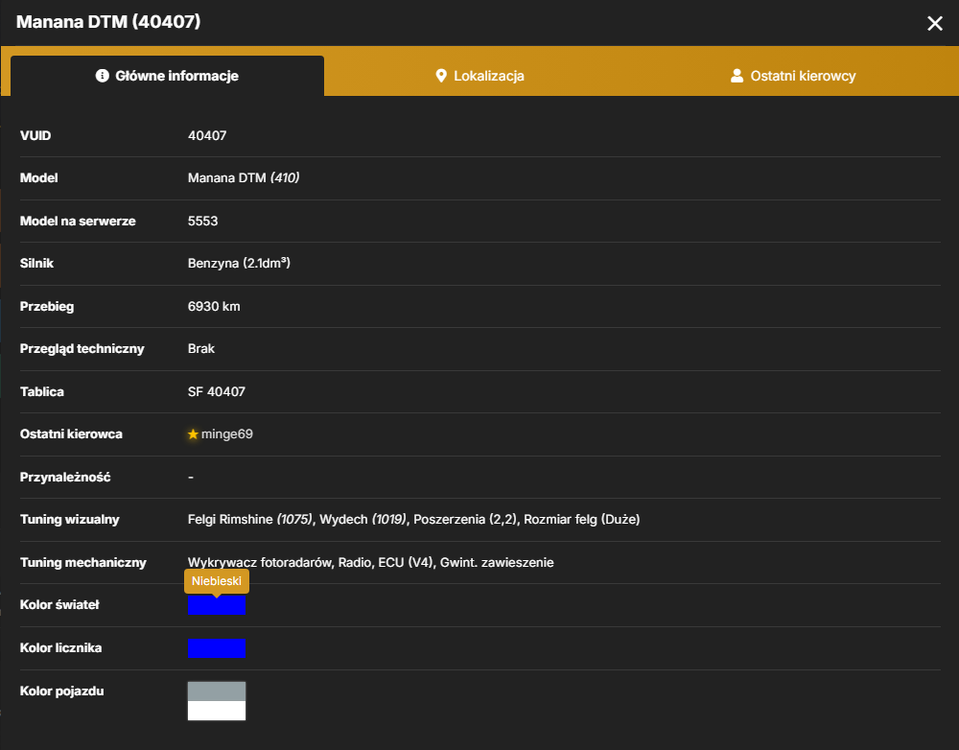The width and height of the screenshot is (959, 750).
Task: Click the Kolor pojazdu row label
Action: tap(62, 691)
